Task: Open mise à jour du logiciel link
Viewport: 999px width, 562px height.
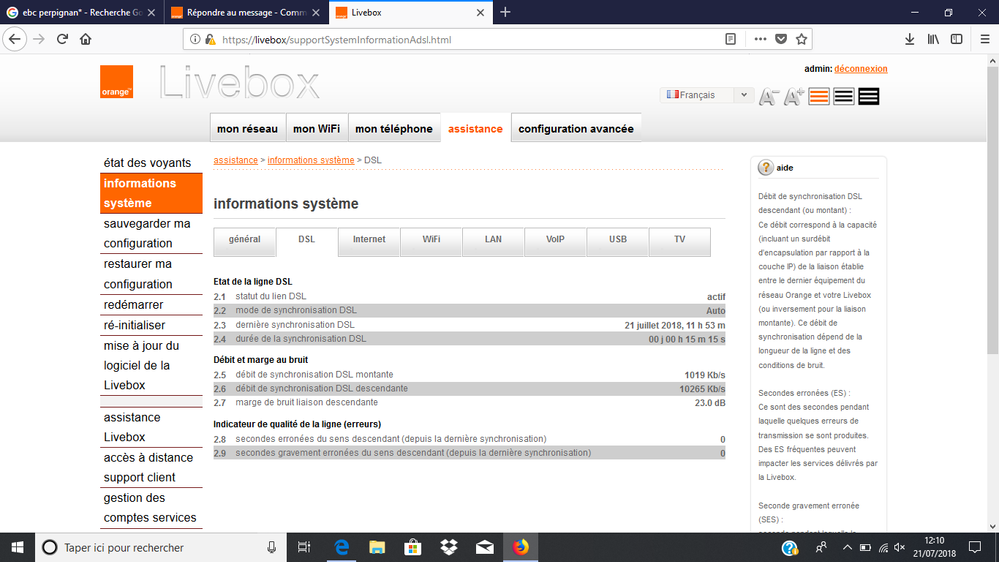Action: [141, 365]
